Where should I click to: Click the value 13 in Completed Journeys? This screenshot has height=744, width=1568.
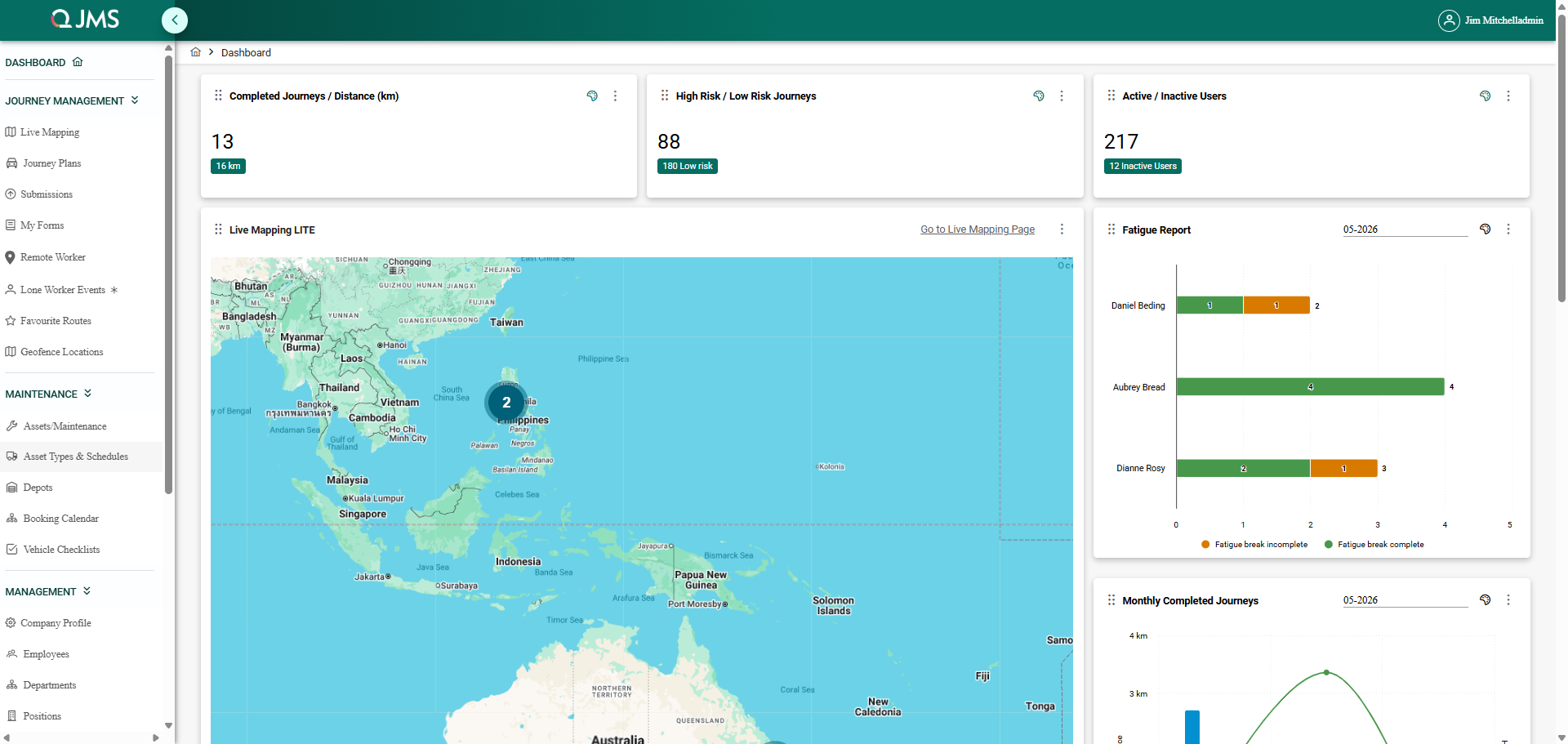pos(222,141)
